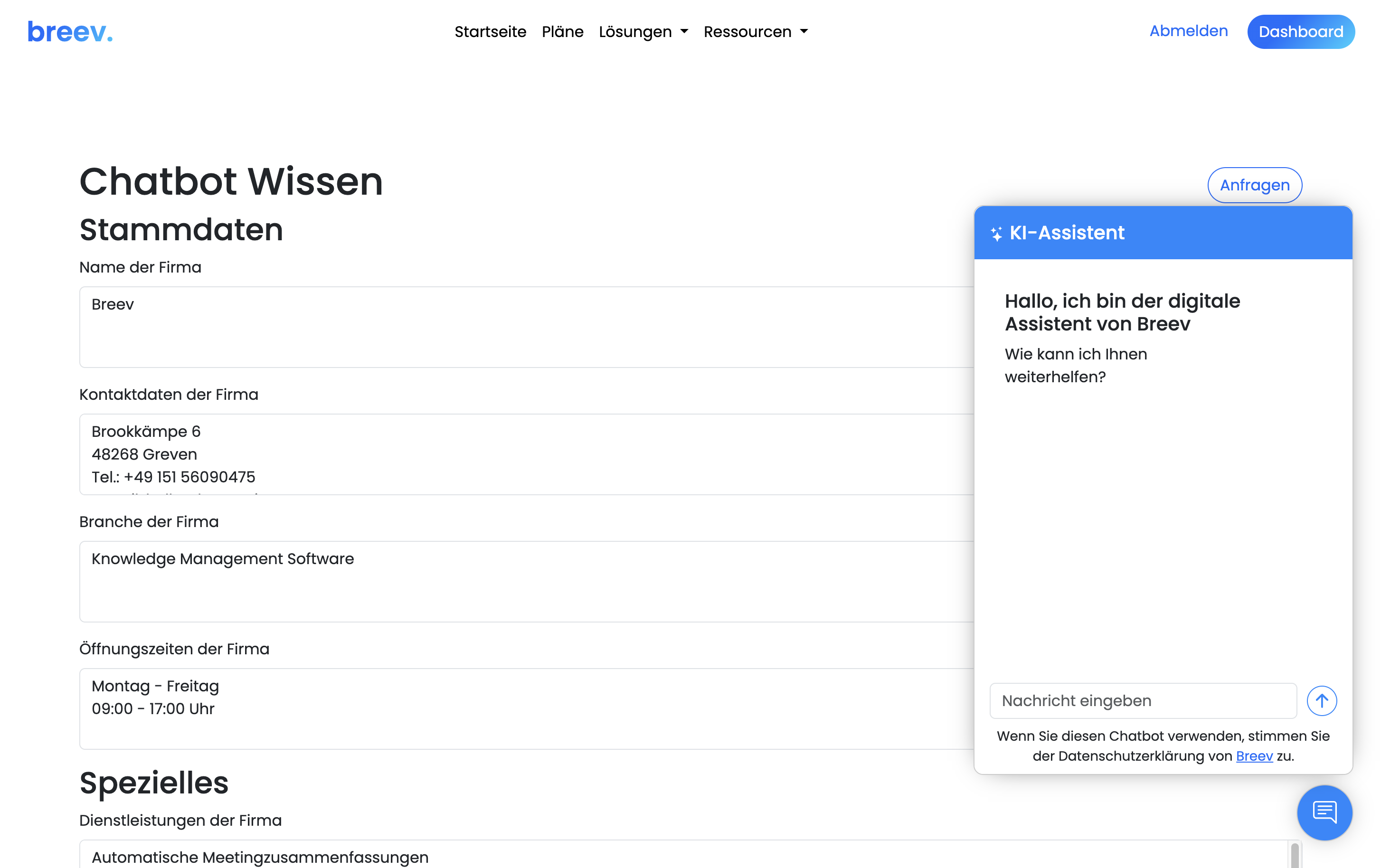This screenshot has width=1381, height=868.
Task: Edit the Branche der Firma field
Action: pos(527,581)
